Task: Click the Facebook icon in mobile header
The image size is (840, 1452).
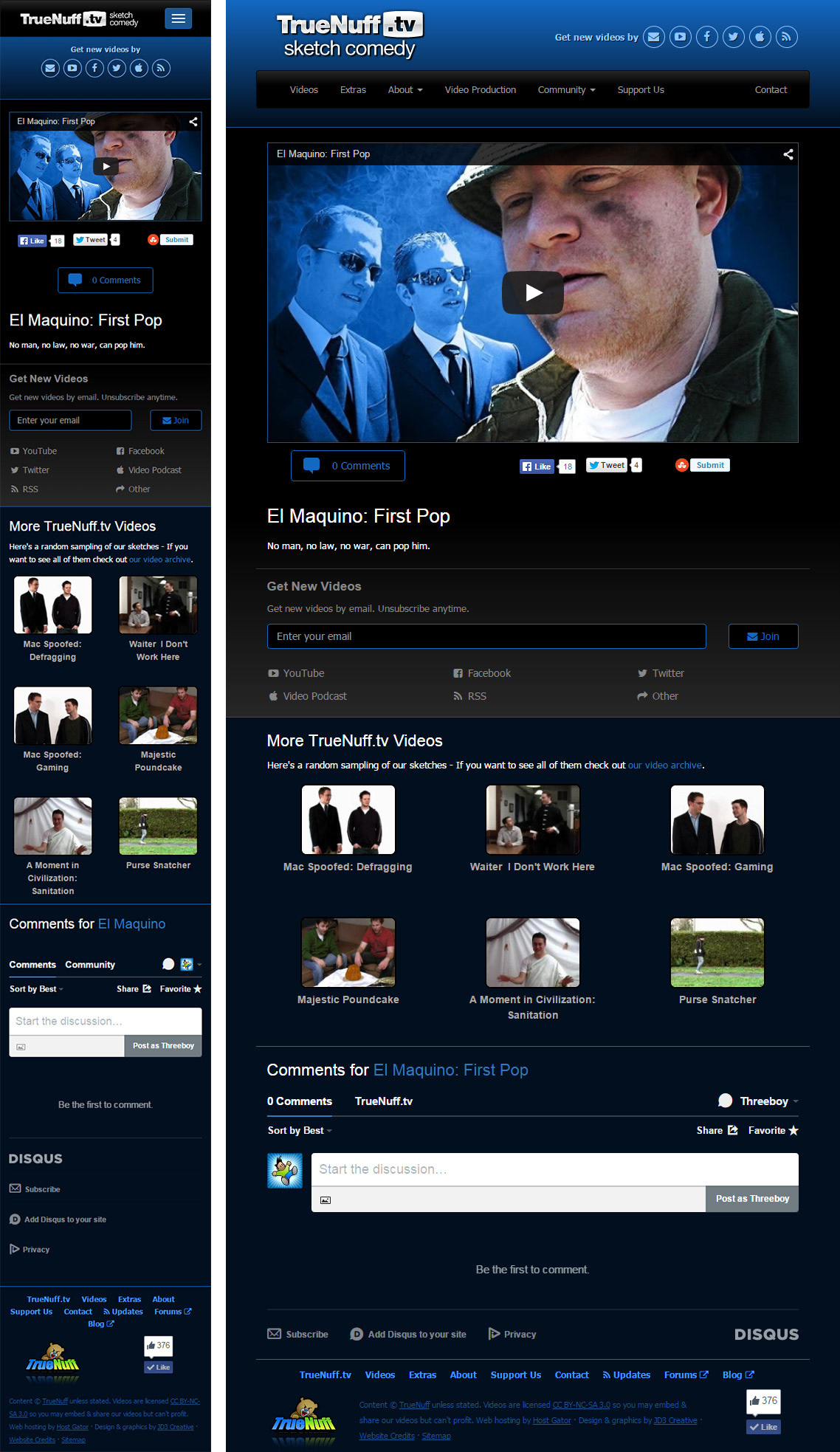Action: (x=94, y=69)
